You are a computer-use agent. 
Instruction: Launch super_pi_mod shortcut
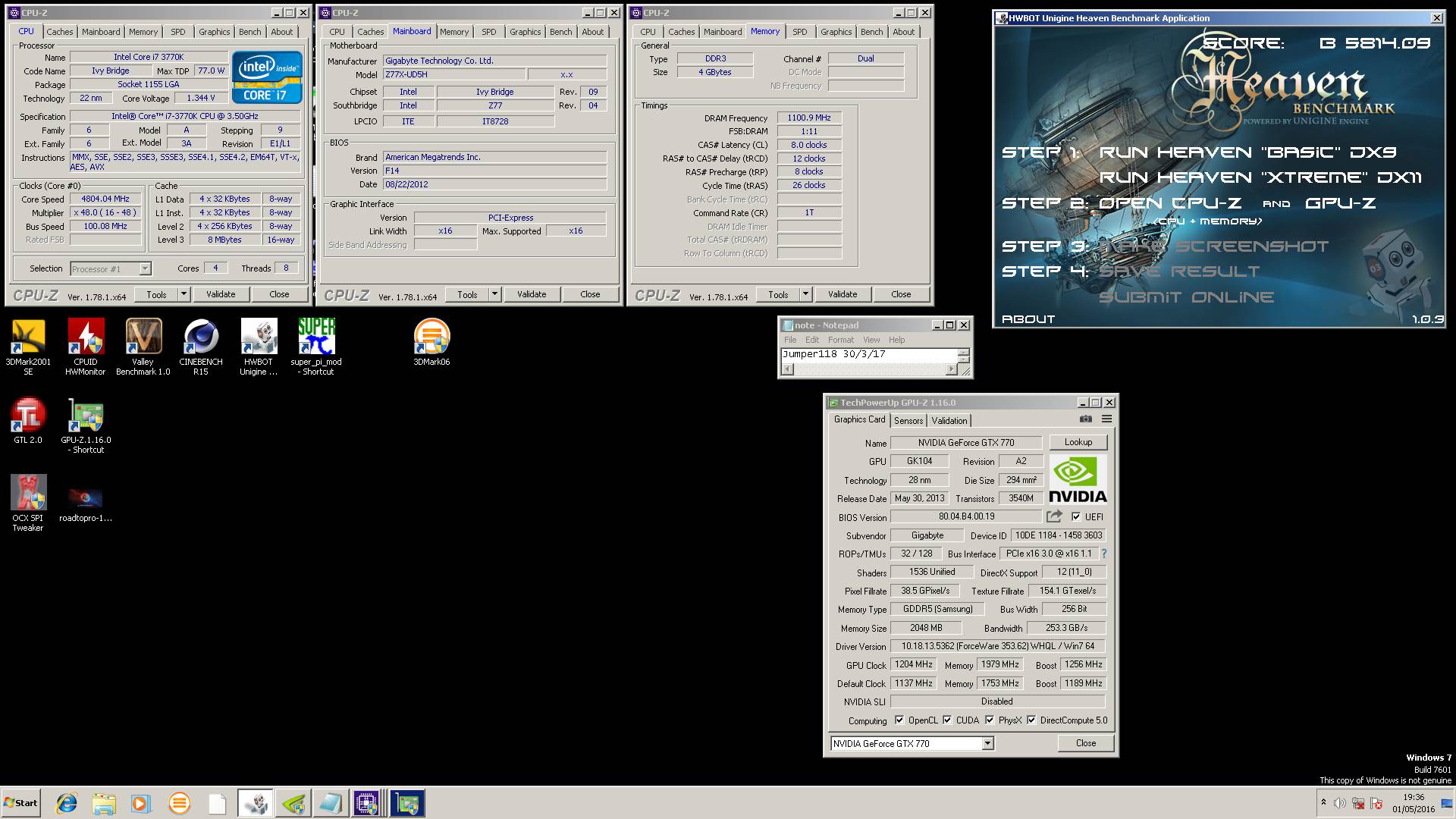coord(316,347)
